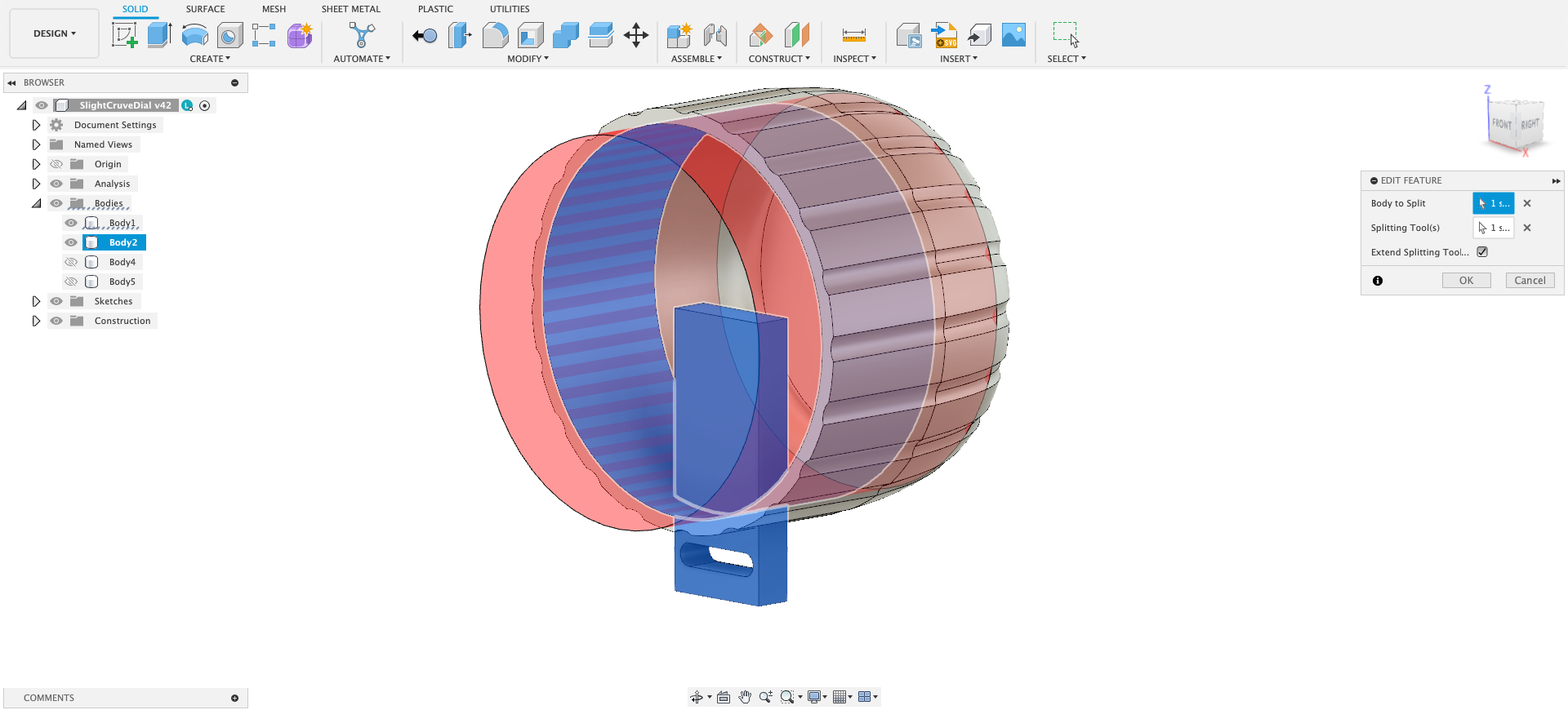Select the Move/Copy arrows tool
Screen dimensions: 1568x710
(636, 35)
